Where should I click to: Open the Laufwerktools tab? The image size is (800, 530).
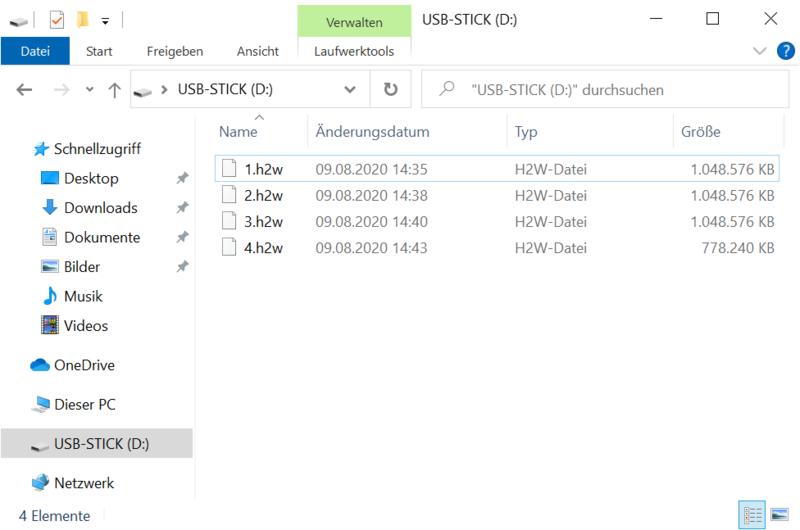point(354,51)
